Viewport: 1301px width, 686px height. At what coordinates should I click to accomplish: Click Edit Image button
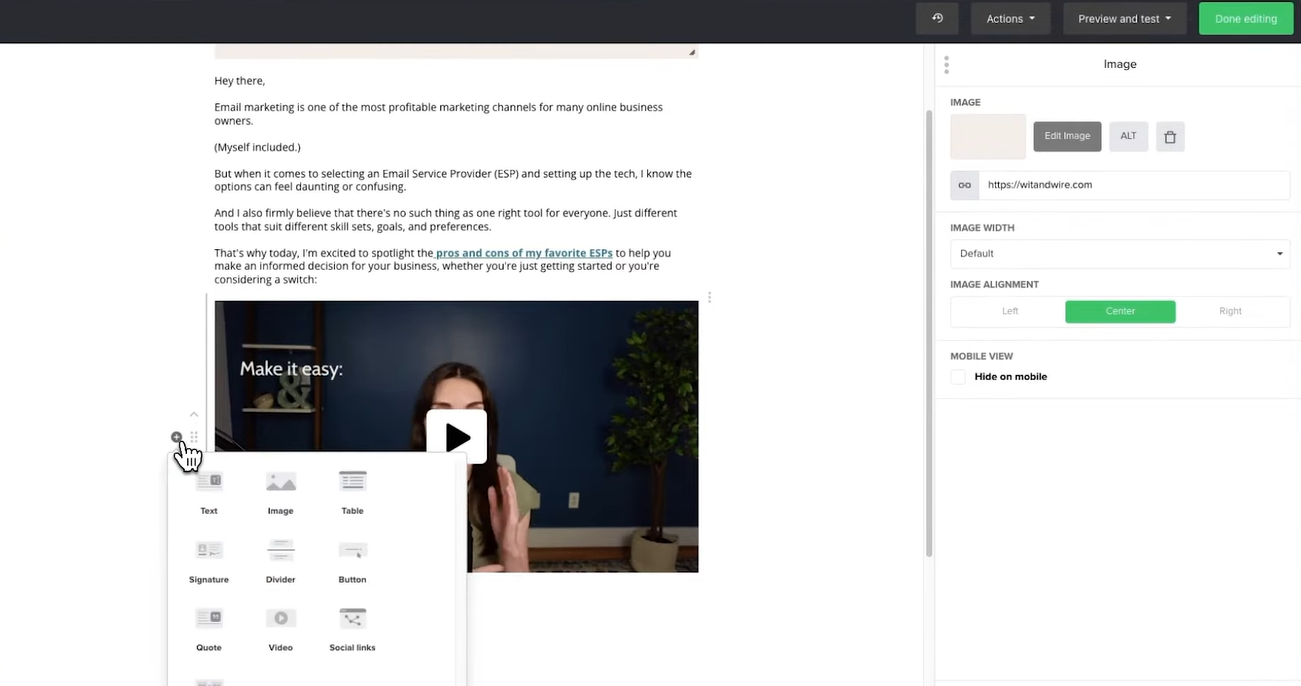click(x=1067, y=136)
